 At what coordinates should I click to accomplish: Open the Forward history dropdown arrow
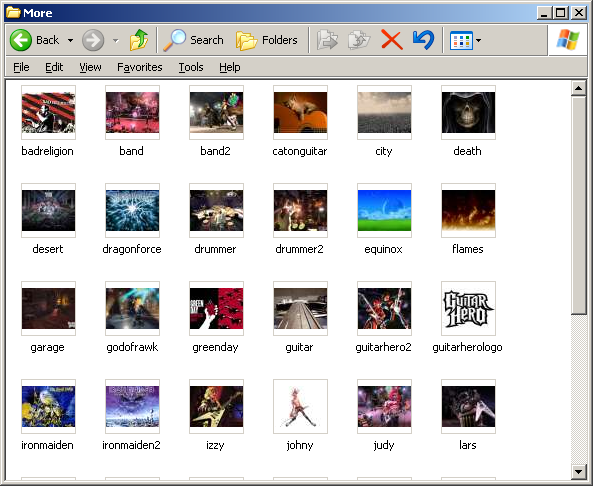116,40
